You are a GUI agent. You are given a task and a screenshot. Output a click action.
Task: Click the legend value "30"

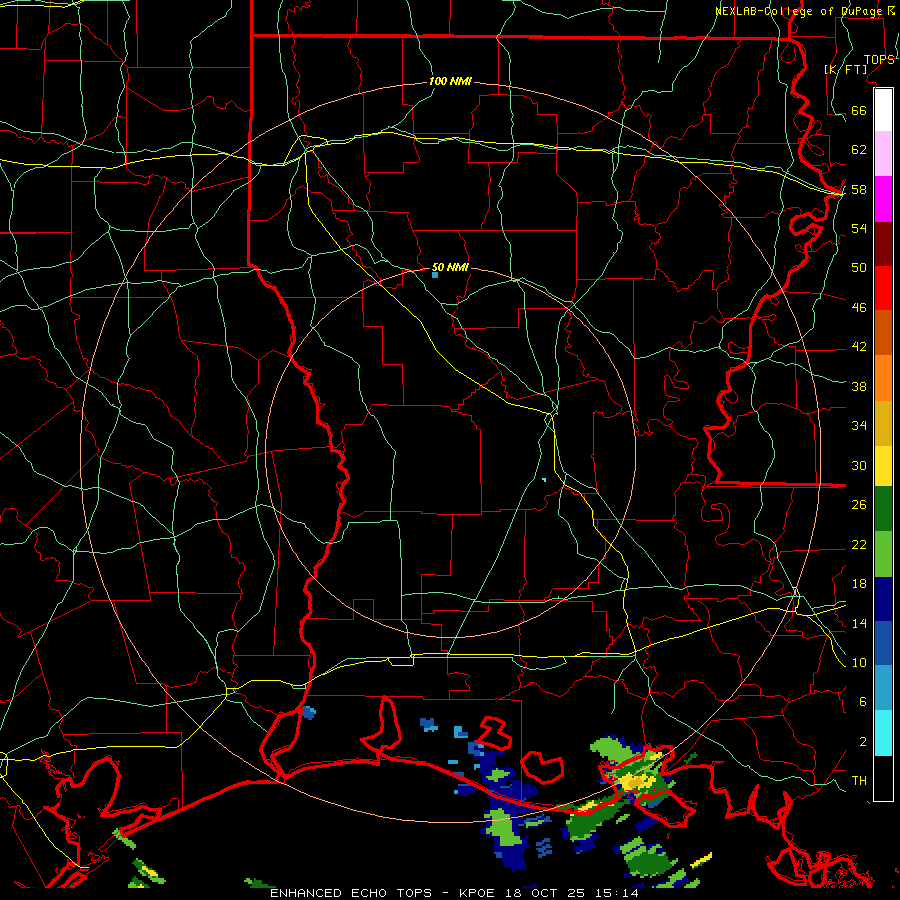pyautogui.click(x=859, y=465)
